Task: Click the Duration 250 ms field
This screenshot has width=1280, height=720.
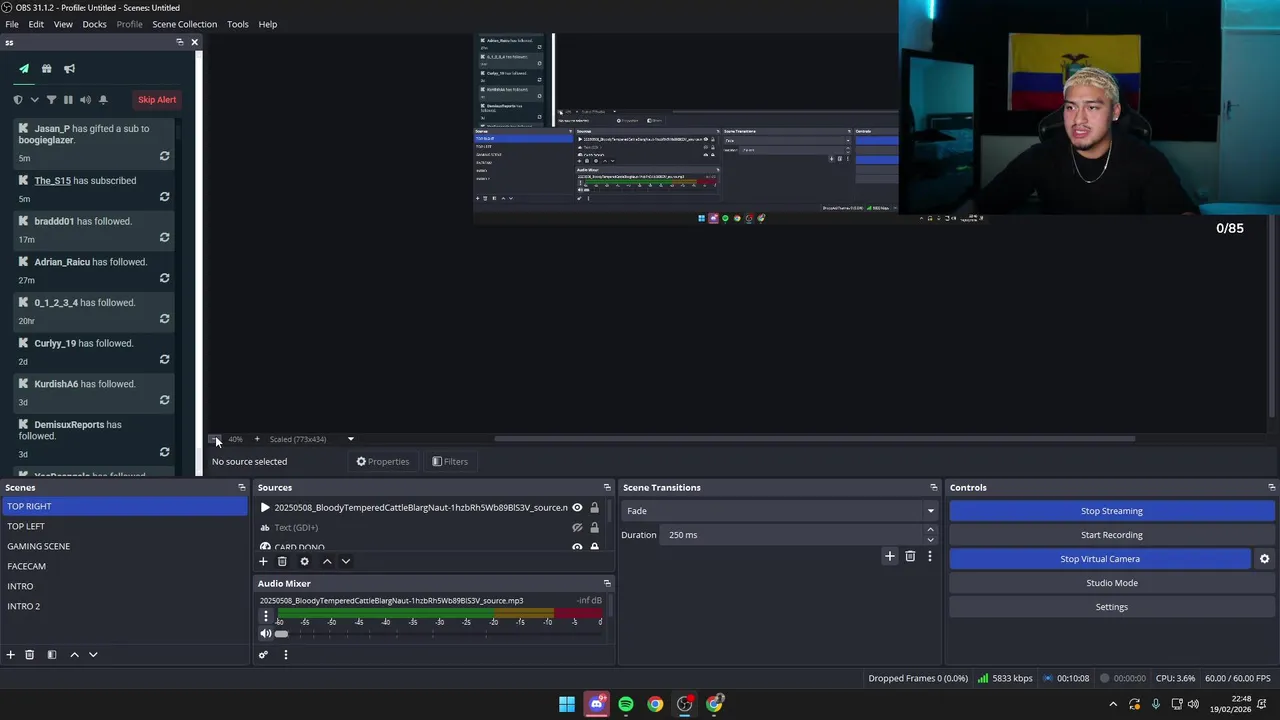Action: click(793, 535)
